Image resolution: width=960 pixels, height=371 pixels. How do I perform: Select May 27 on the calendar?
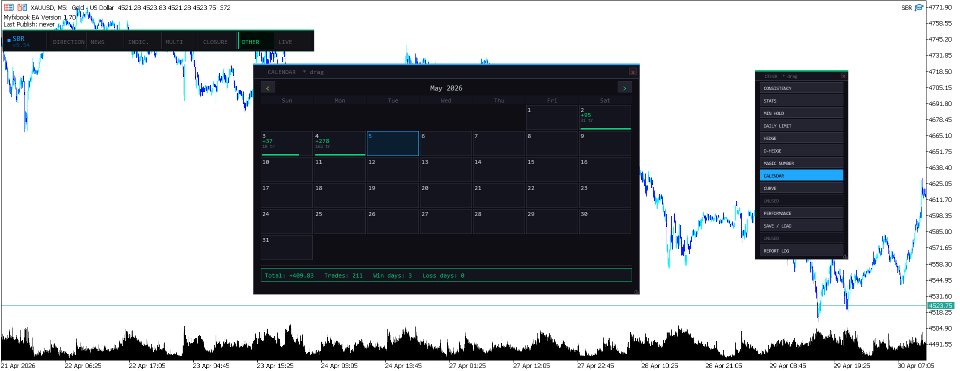446,222
